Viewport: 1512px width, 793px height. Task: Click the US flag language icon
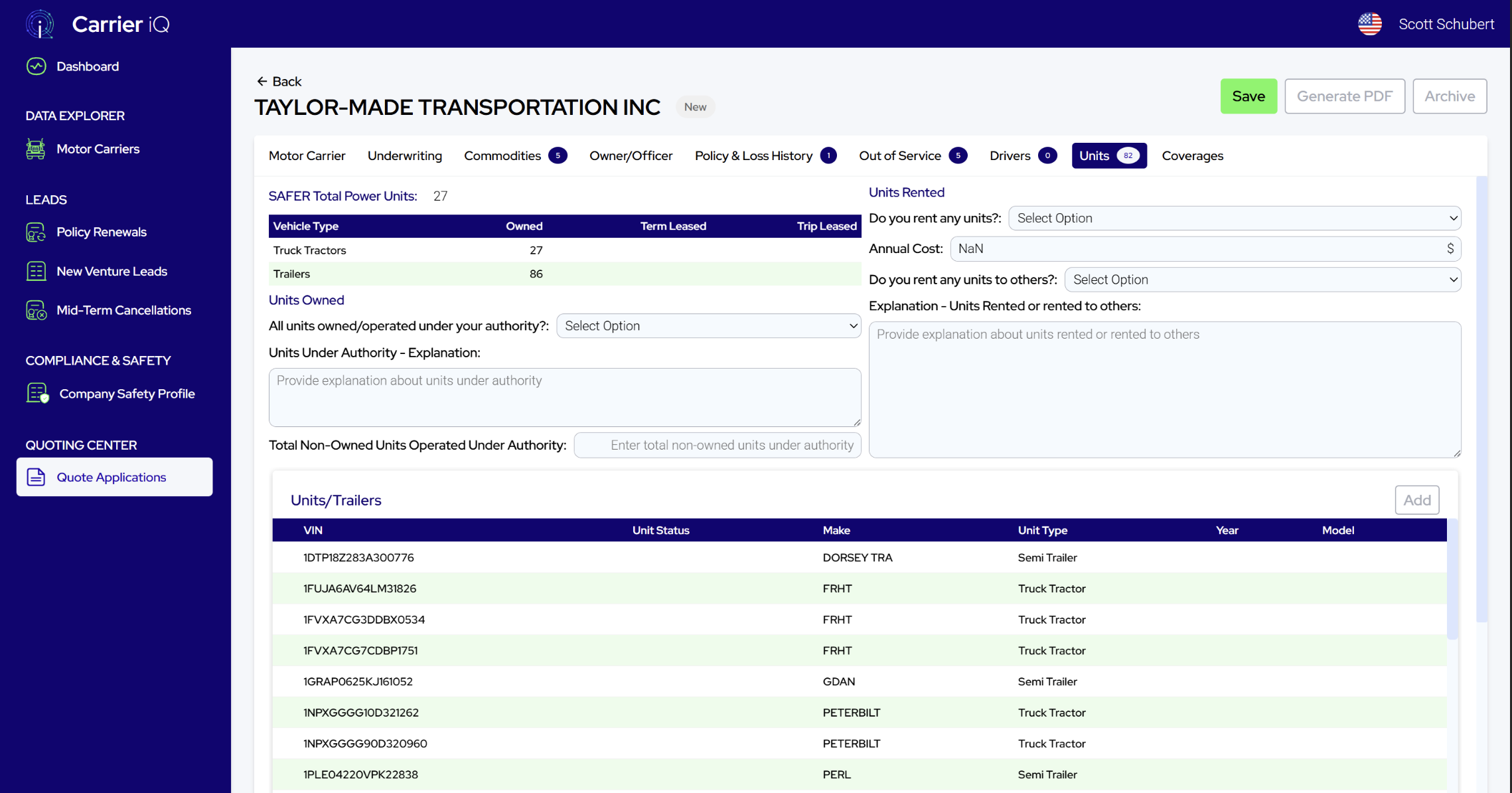pos(1369,25)
